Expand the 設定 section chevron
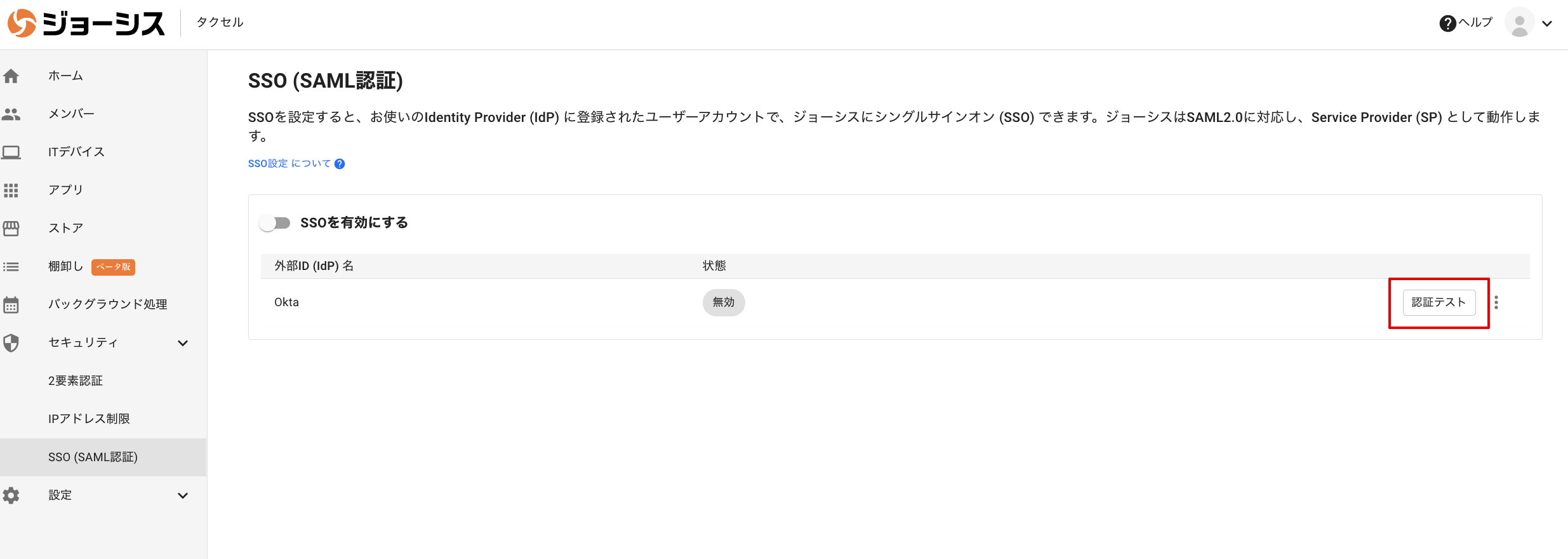The height and width of the screenshot is (559, 1568). tap(183, 495)
